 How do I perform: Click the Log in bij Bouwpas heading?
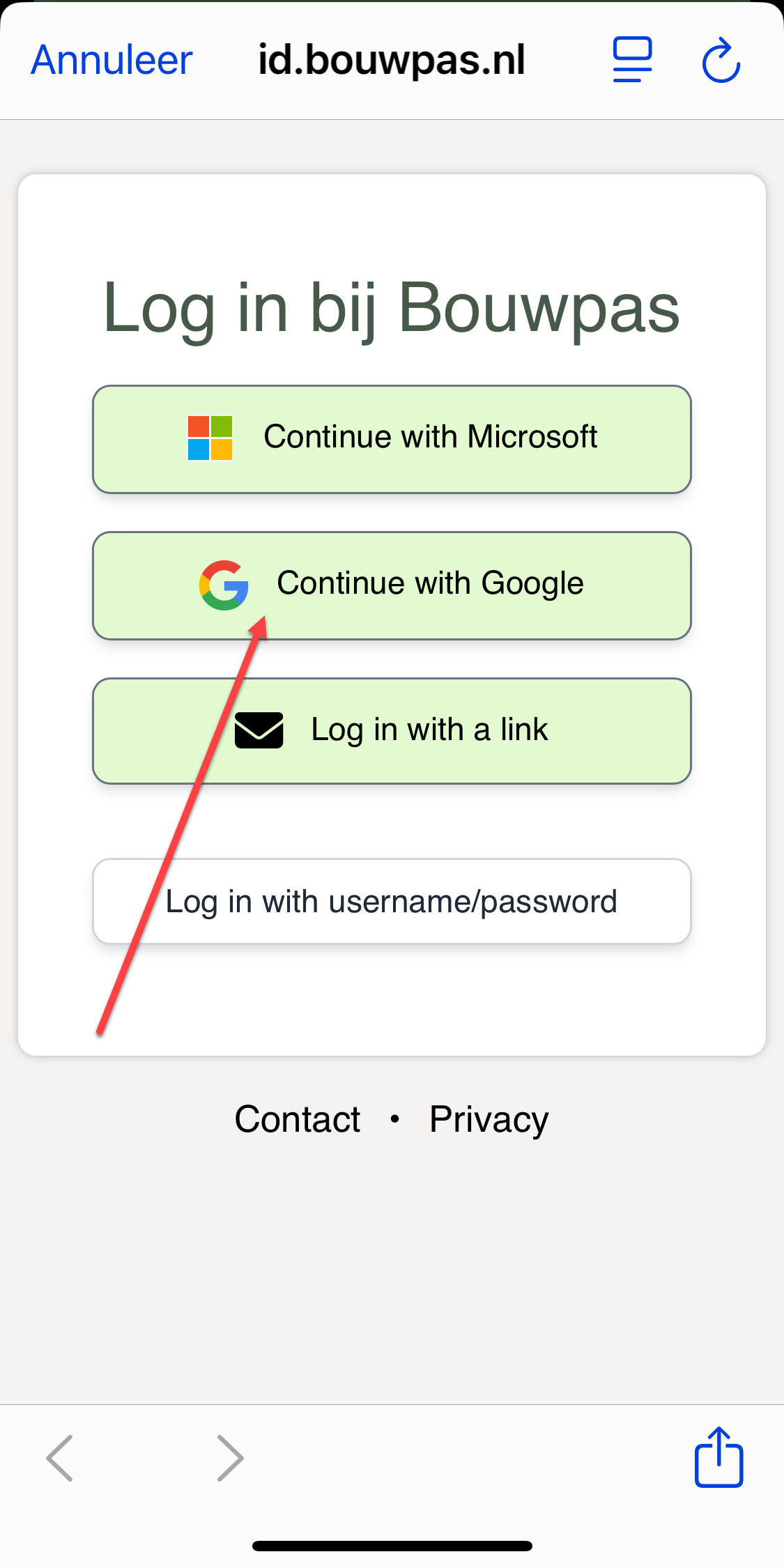point(392,309)
